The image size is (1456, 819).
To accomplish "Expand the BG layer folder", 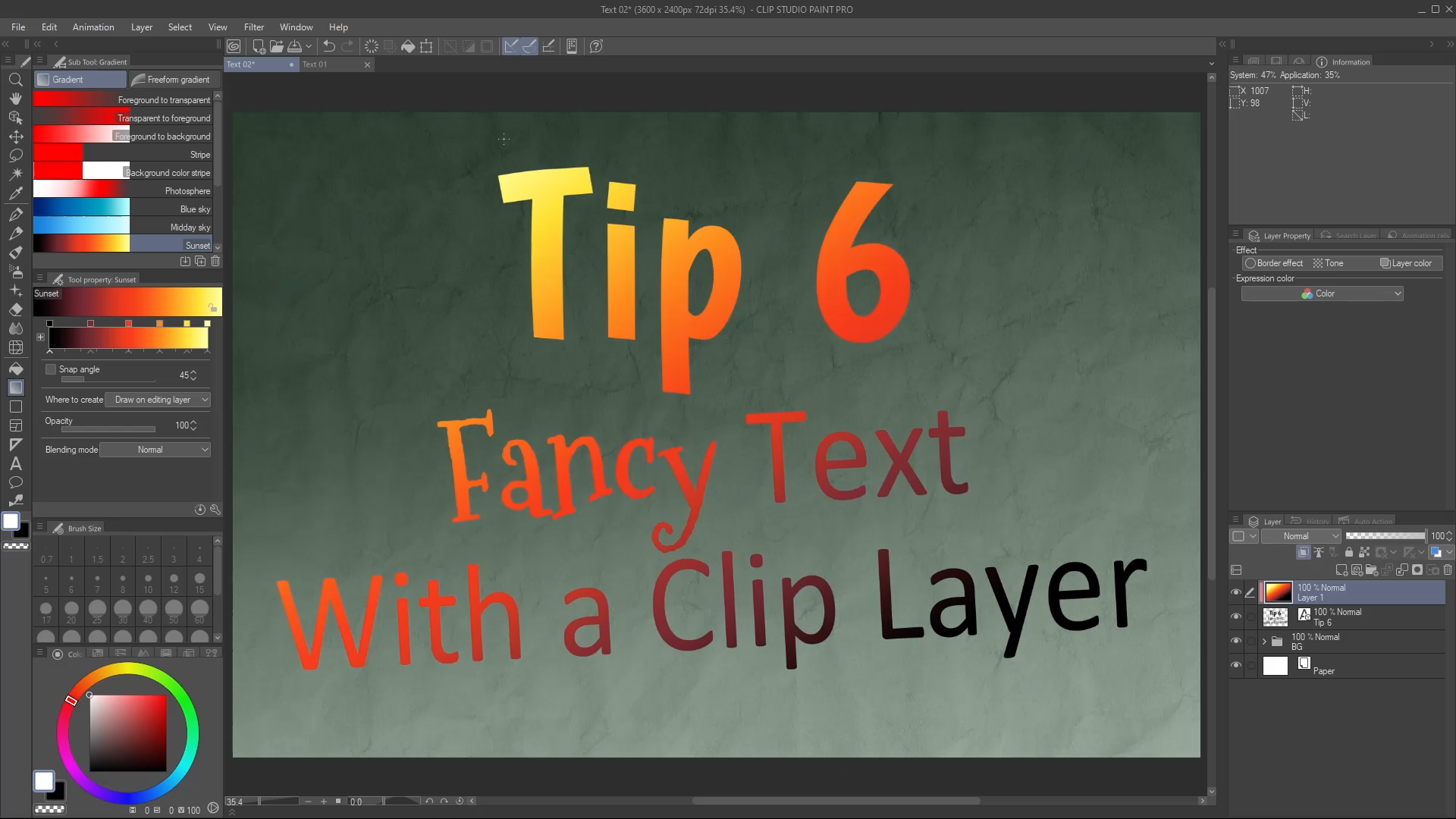I will tap(1264, 642).
